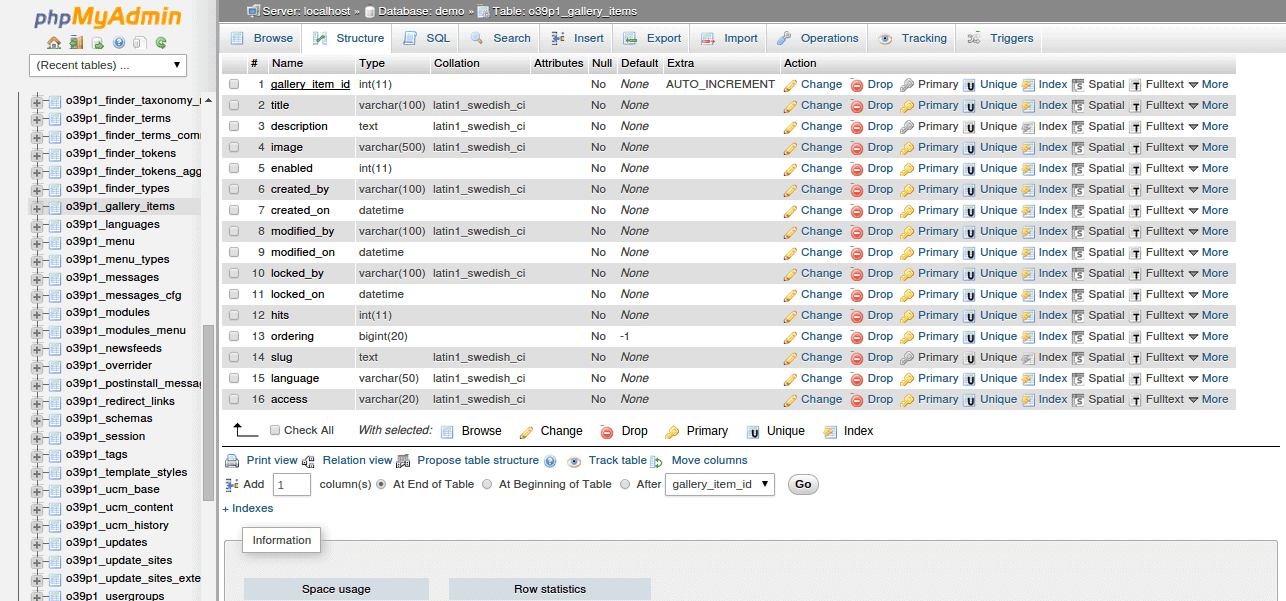This screenshot has width=1286, height=601.
Task: Expand o39p1_finder_terms tree node
Action: click(37, 118)
